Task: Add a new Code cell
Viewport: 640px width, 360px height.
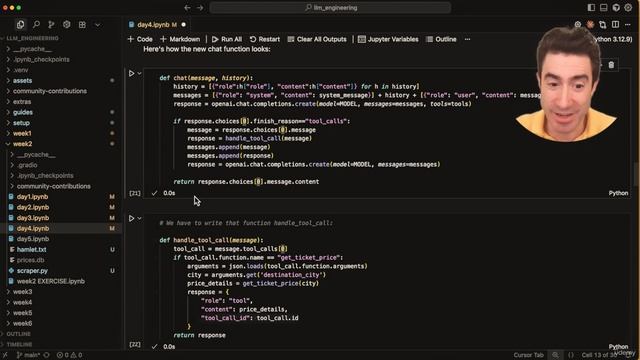Action: click(x=140, y=39)
